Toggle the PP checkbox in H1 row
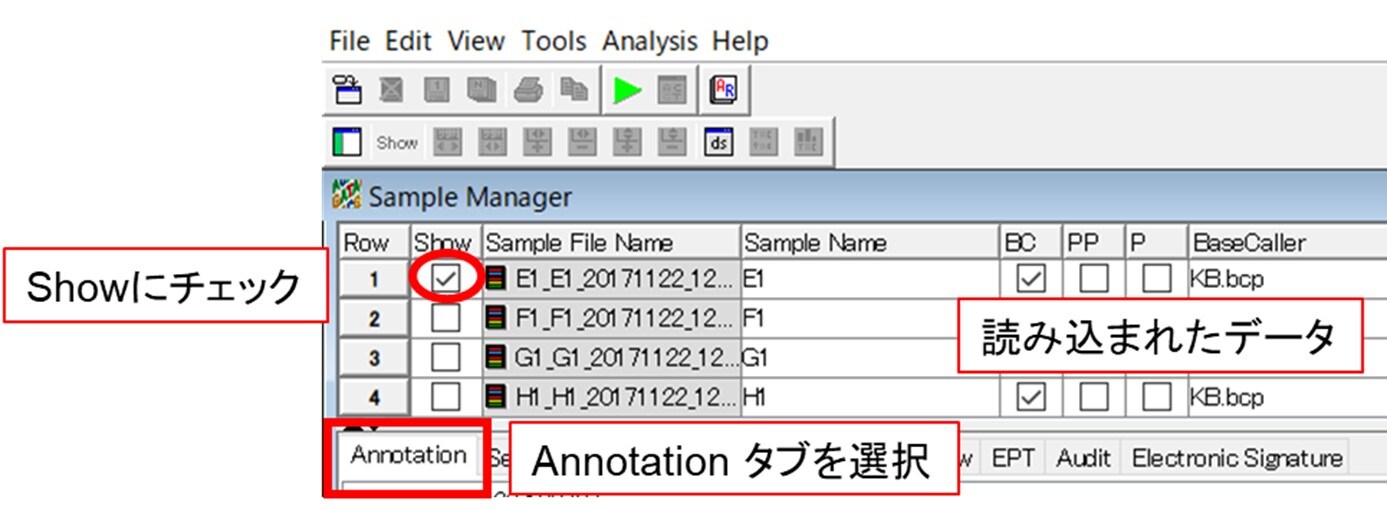1387x510 pixels. point(1093,397)
